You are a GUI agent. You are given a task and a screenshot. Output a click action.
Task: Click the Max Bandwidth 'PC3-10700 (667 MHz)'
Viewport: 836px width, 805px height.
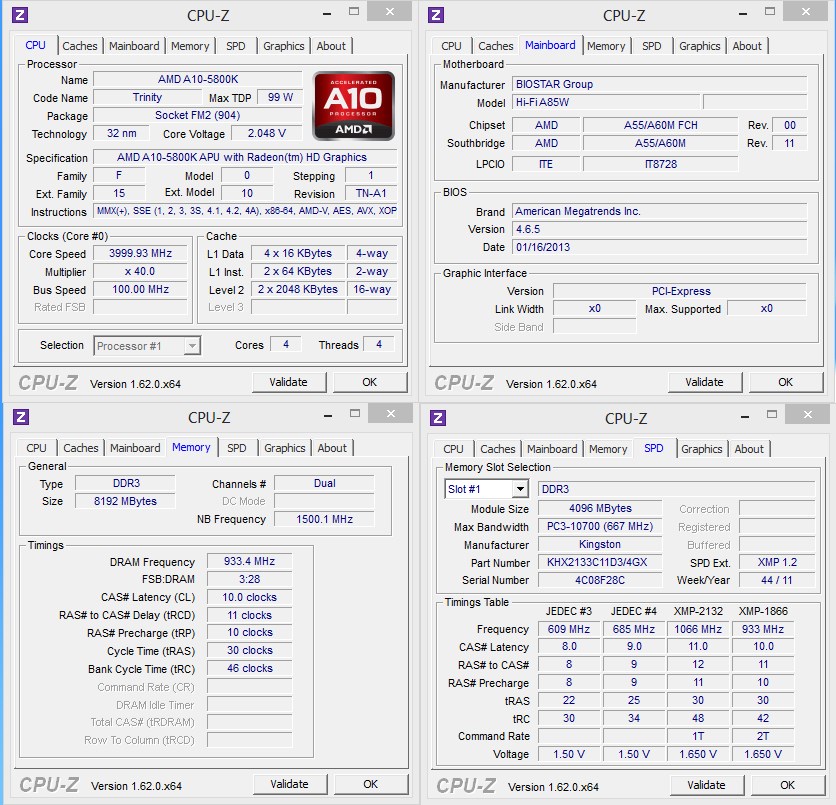(600, 527)
